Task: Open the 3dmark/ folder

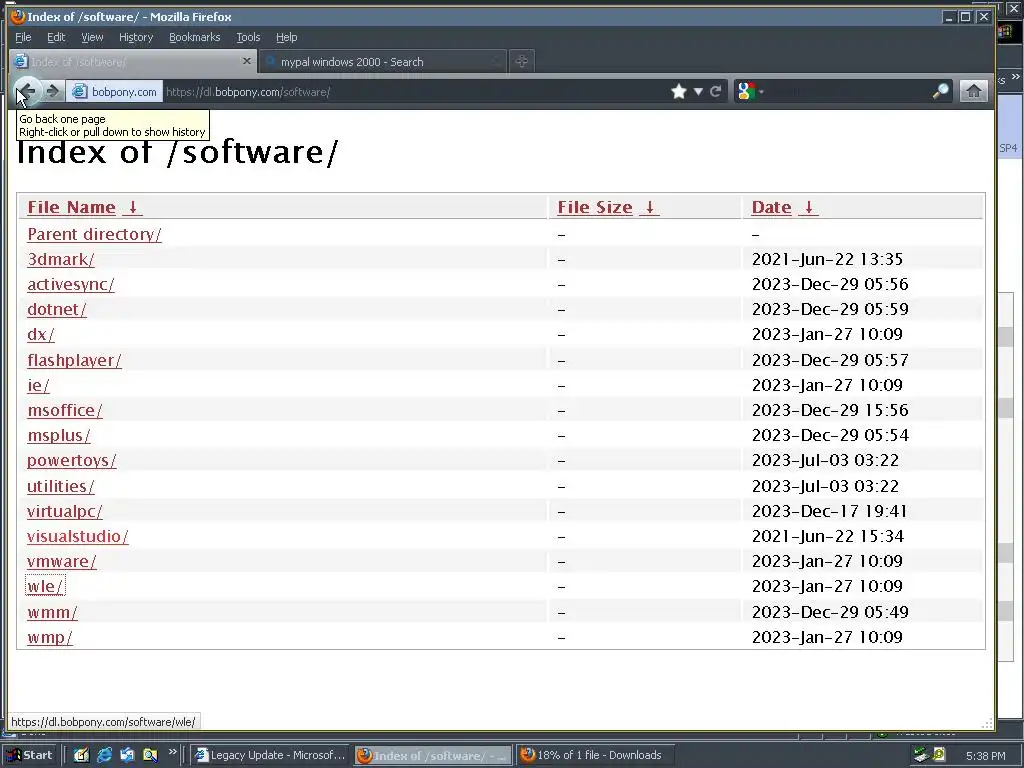Action: click(61, 259)
